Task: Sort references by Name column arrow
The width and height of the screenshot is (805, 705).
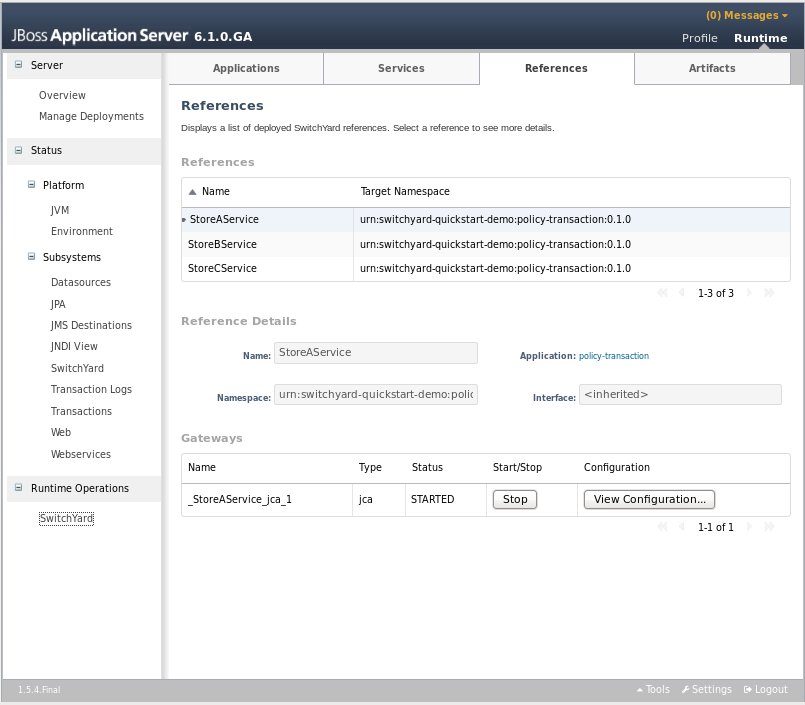Action: tap(193, 192)
